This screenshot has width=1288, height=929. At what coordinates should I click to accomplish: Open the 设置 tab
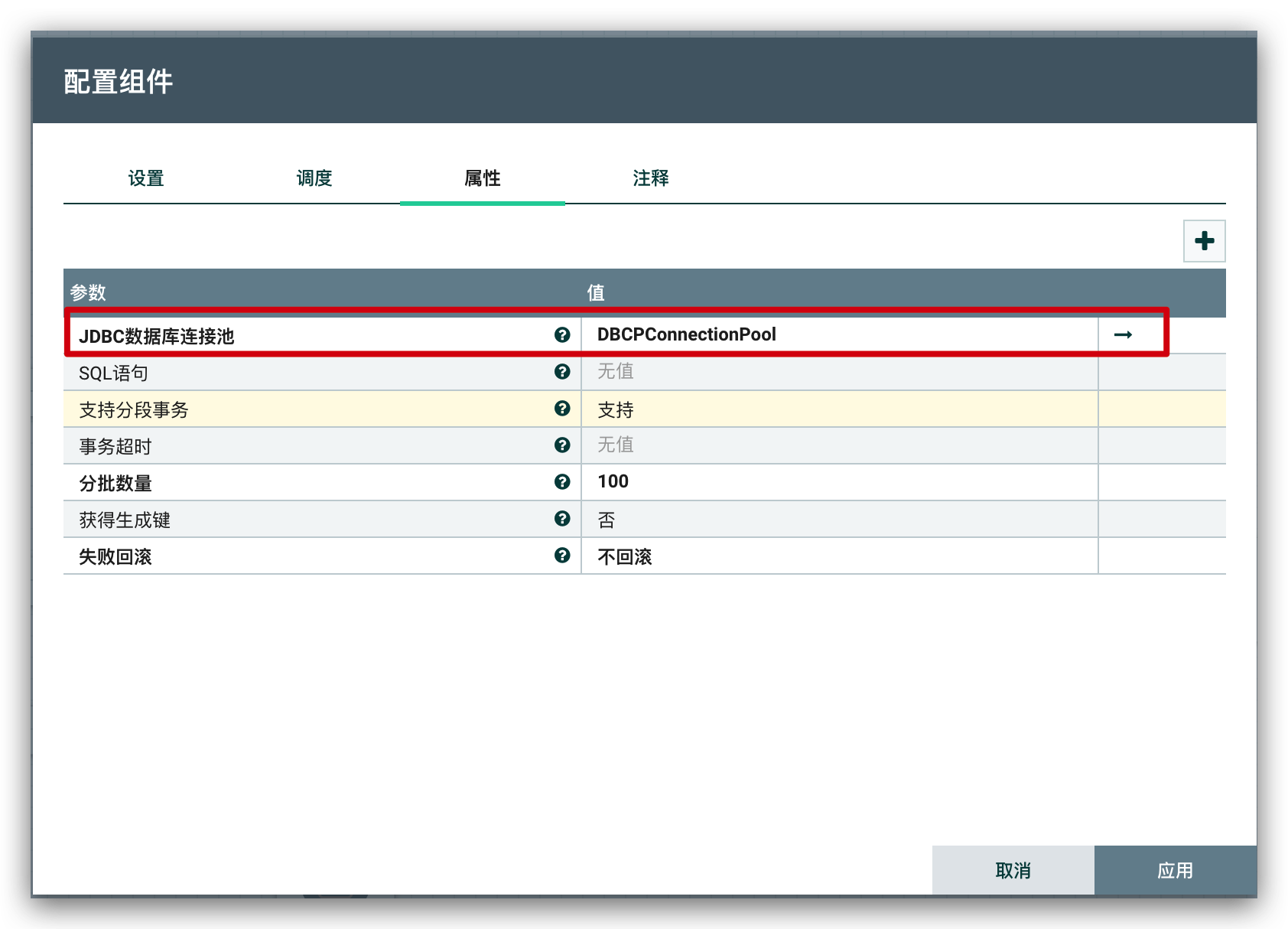[x=146, y=179]
